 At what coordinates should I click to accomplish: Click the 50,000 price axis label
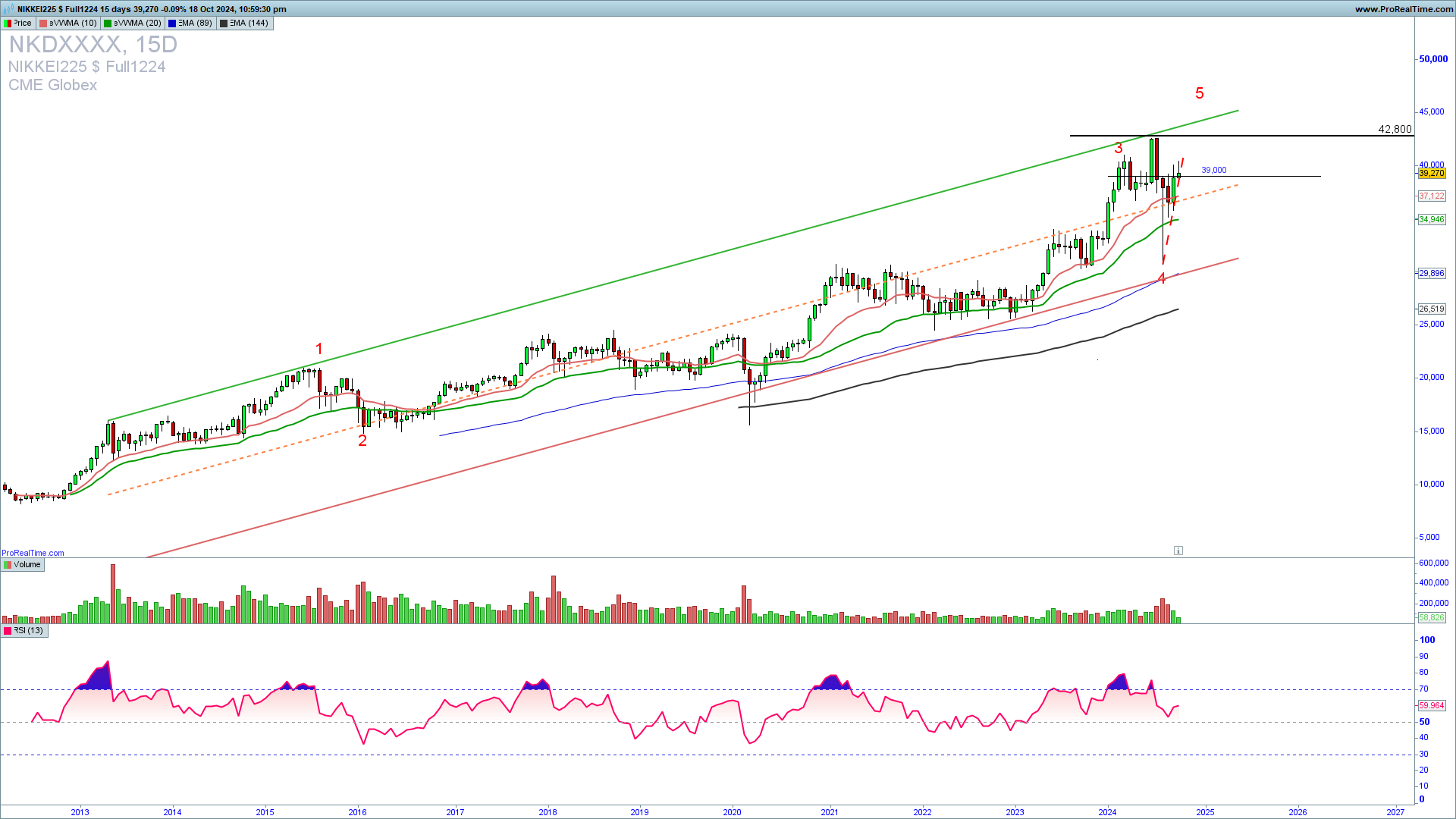click(1433, 58)
